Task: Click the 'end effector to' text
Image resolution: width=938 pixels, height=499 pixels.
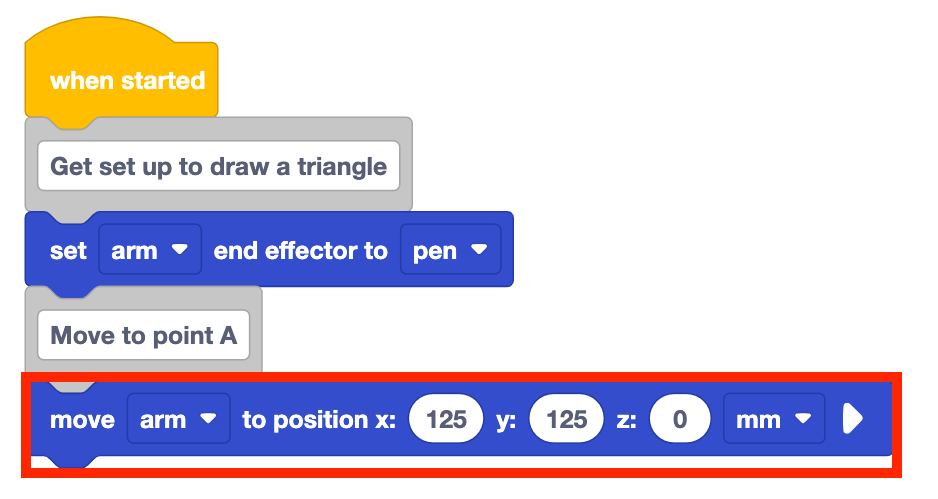Action: [x=300, y=250]
